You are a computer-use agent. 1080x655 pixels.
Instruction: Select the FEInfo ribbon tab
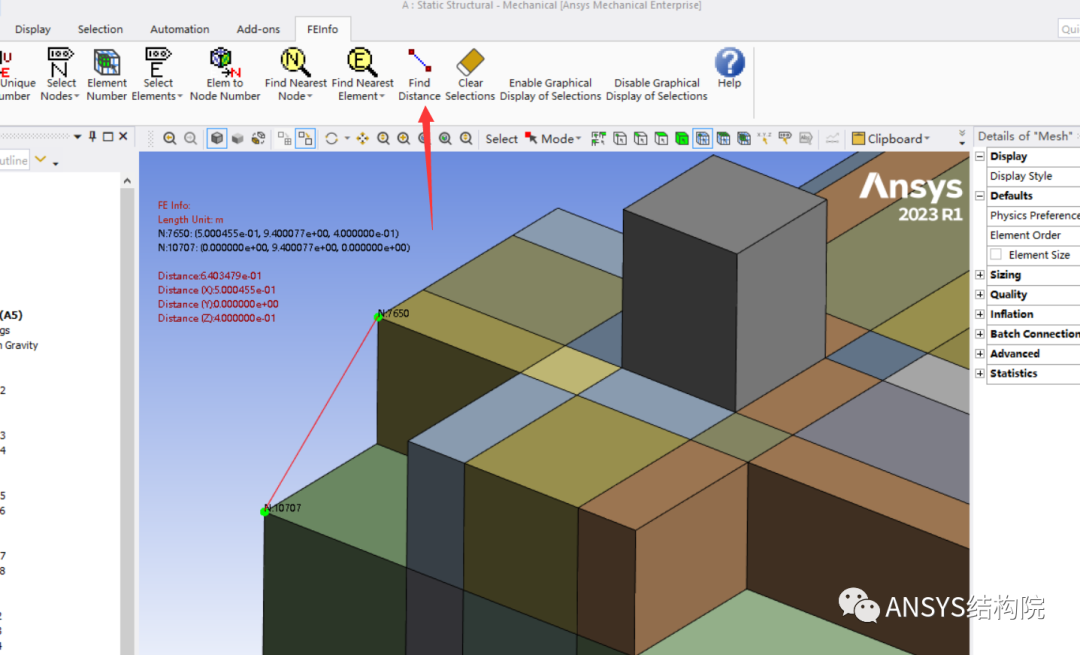(322, 29)
